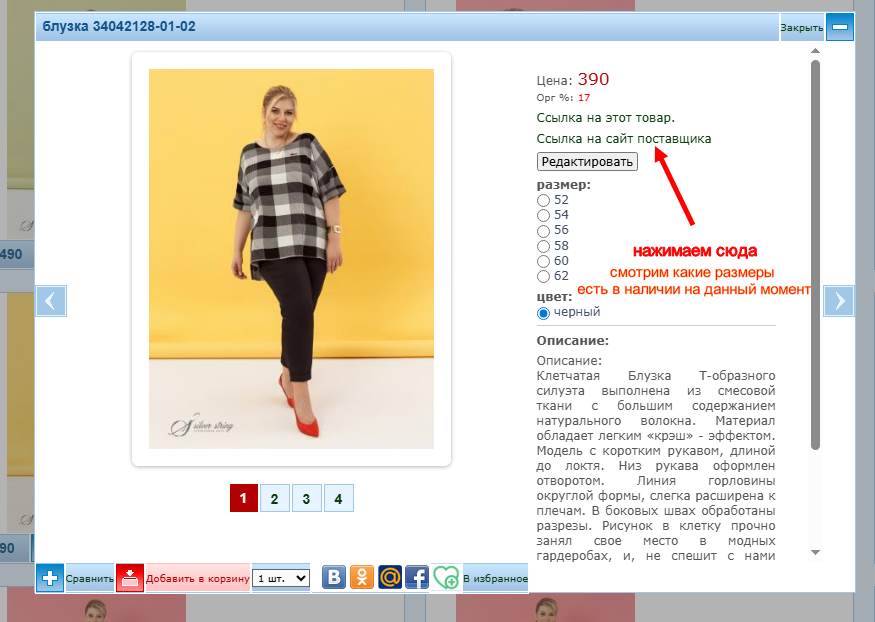This screenshot has width=875, height=622.
Task: Share the product on Odnoklassniki
Action: tap(362, 577)
